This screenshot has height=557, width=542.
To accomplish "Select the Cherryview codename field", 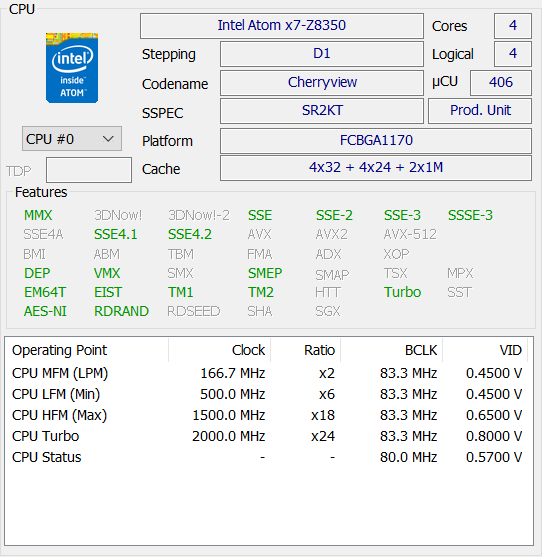I will (x=322, y=83).
